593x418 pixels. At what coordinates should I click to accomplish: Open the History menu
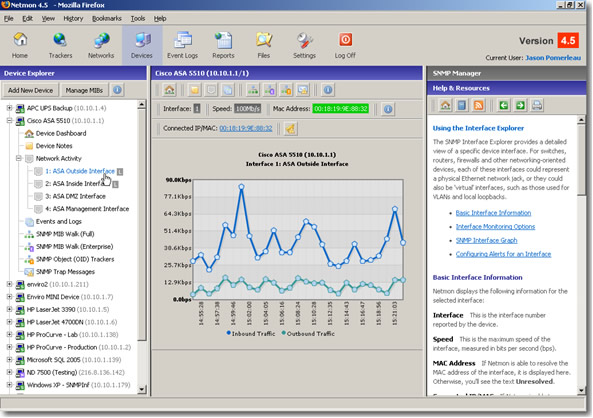click(73, 18)
